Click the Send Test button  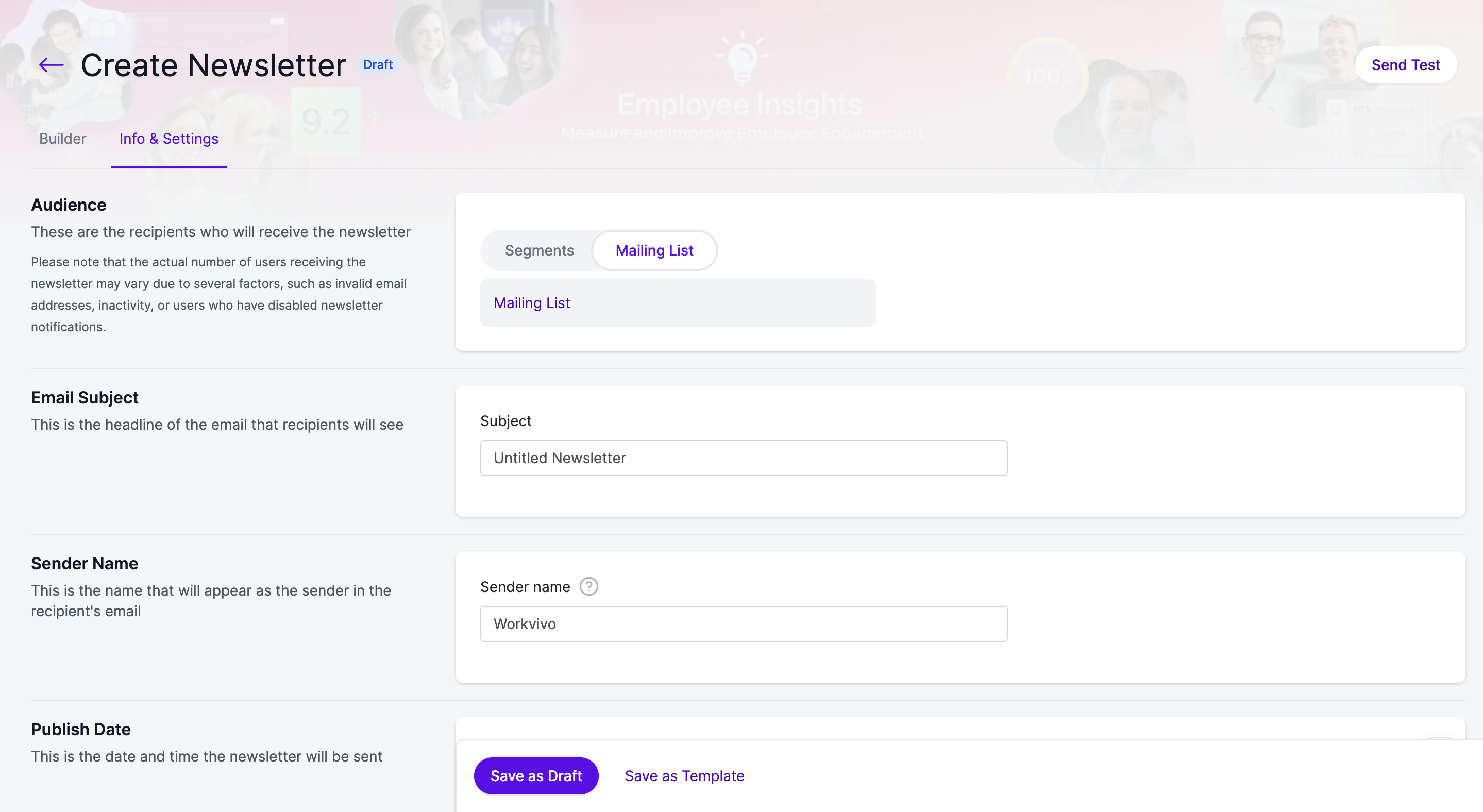tap(1405, 65)
